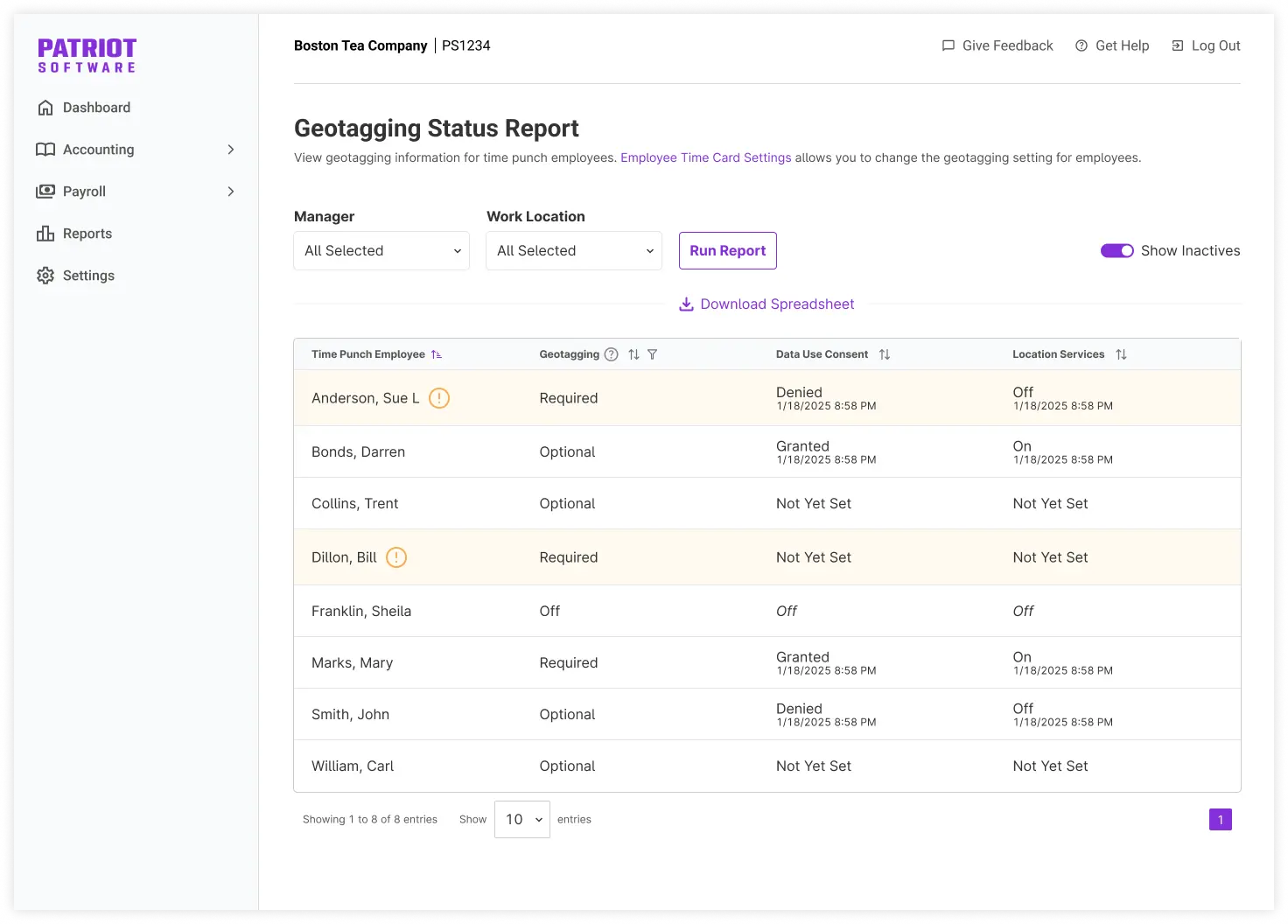Click the Give Feedback speech bubble icon
Screen dimensions: 1288x924
948,45
